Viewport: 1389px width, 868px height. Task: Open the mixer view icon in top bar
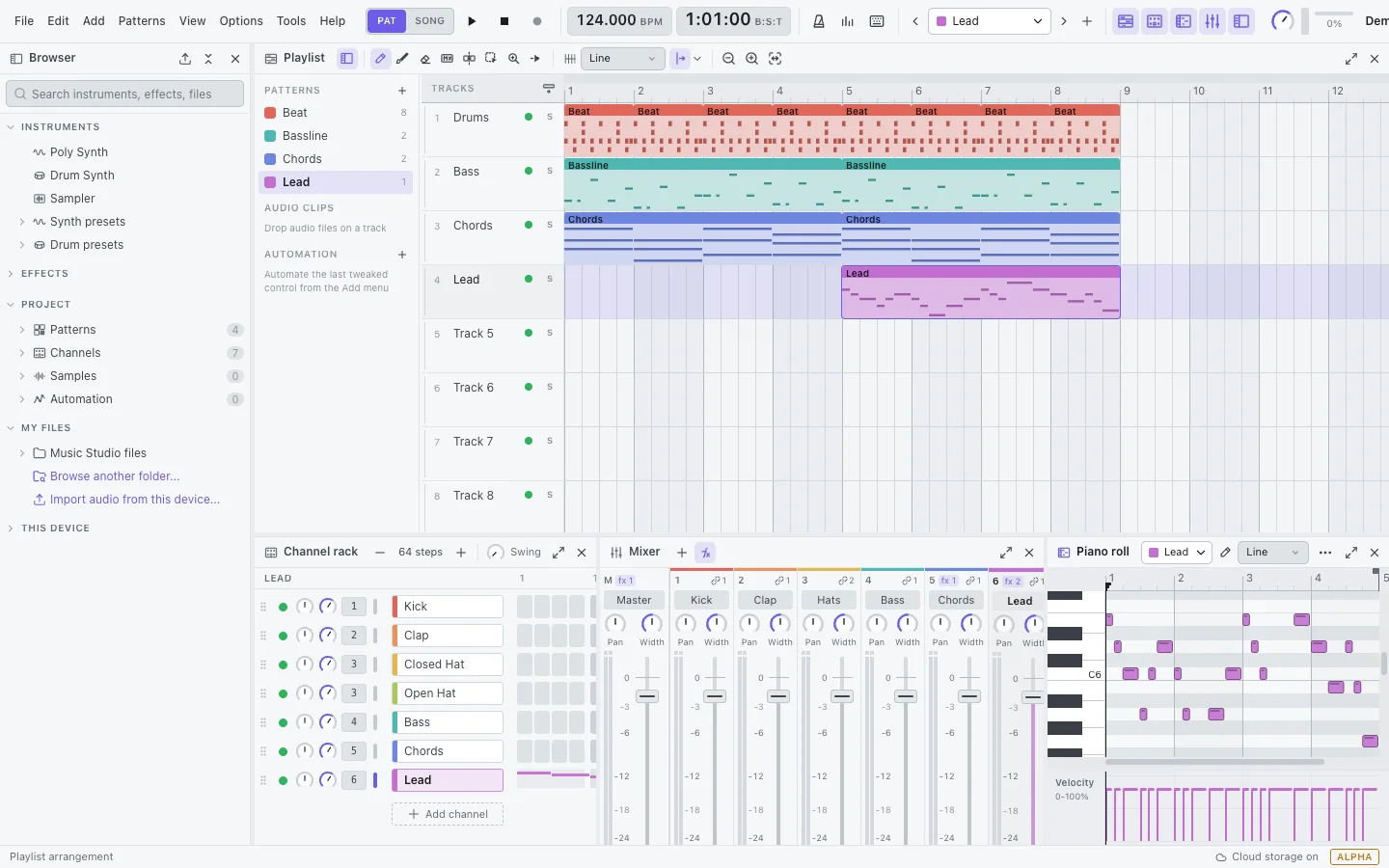[x=1212, y=21]
